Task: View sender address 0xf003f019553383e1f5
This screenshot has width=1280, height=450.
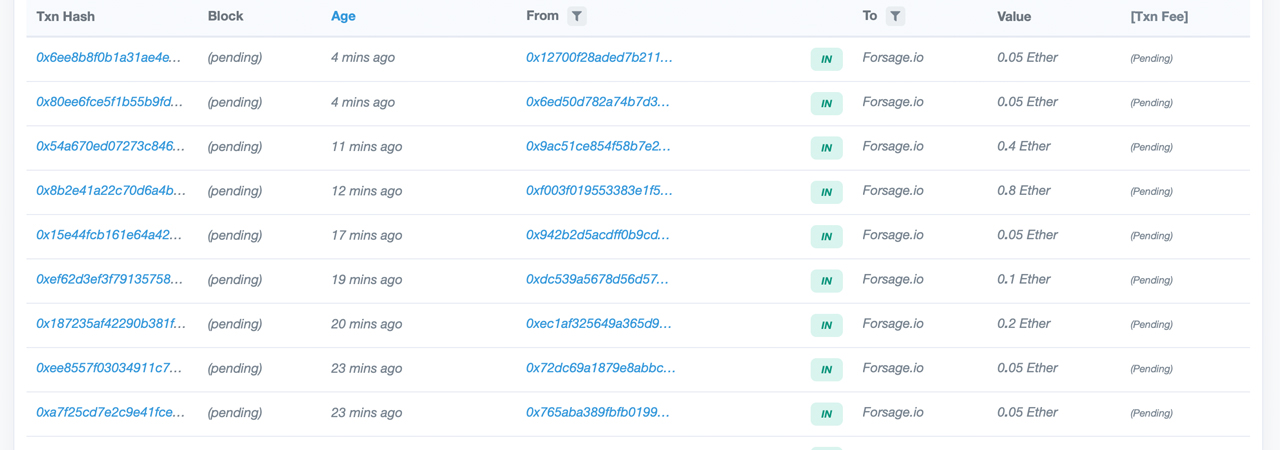Action: pyautogui.click(x=599, y=191)
